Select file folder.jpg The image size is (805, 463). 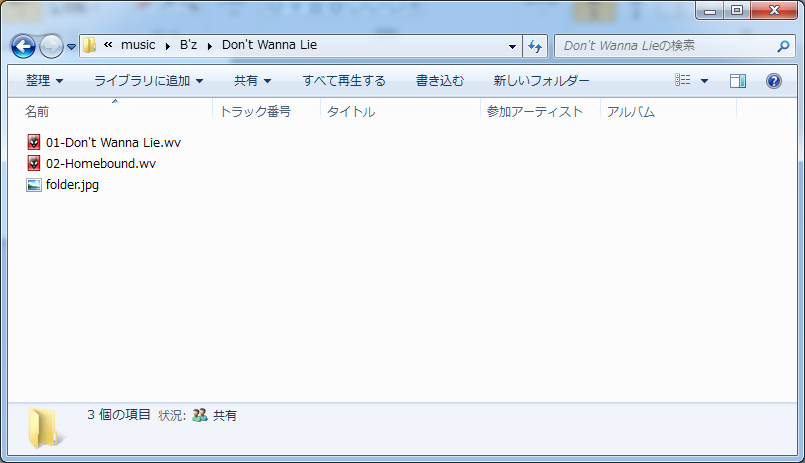72,185
